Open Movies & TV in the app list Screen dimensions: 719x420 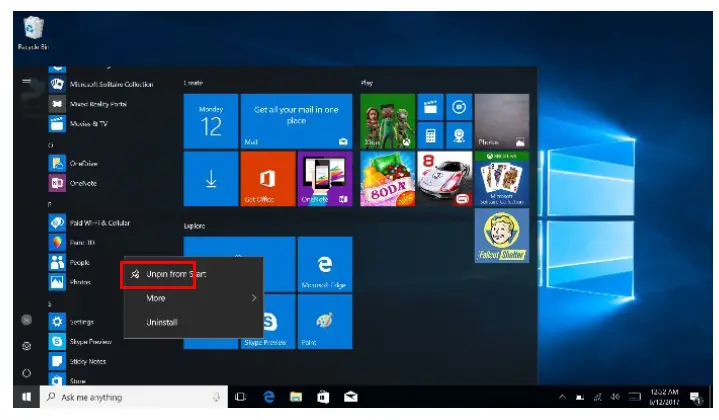point(78,124)
